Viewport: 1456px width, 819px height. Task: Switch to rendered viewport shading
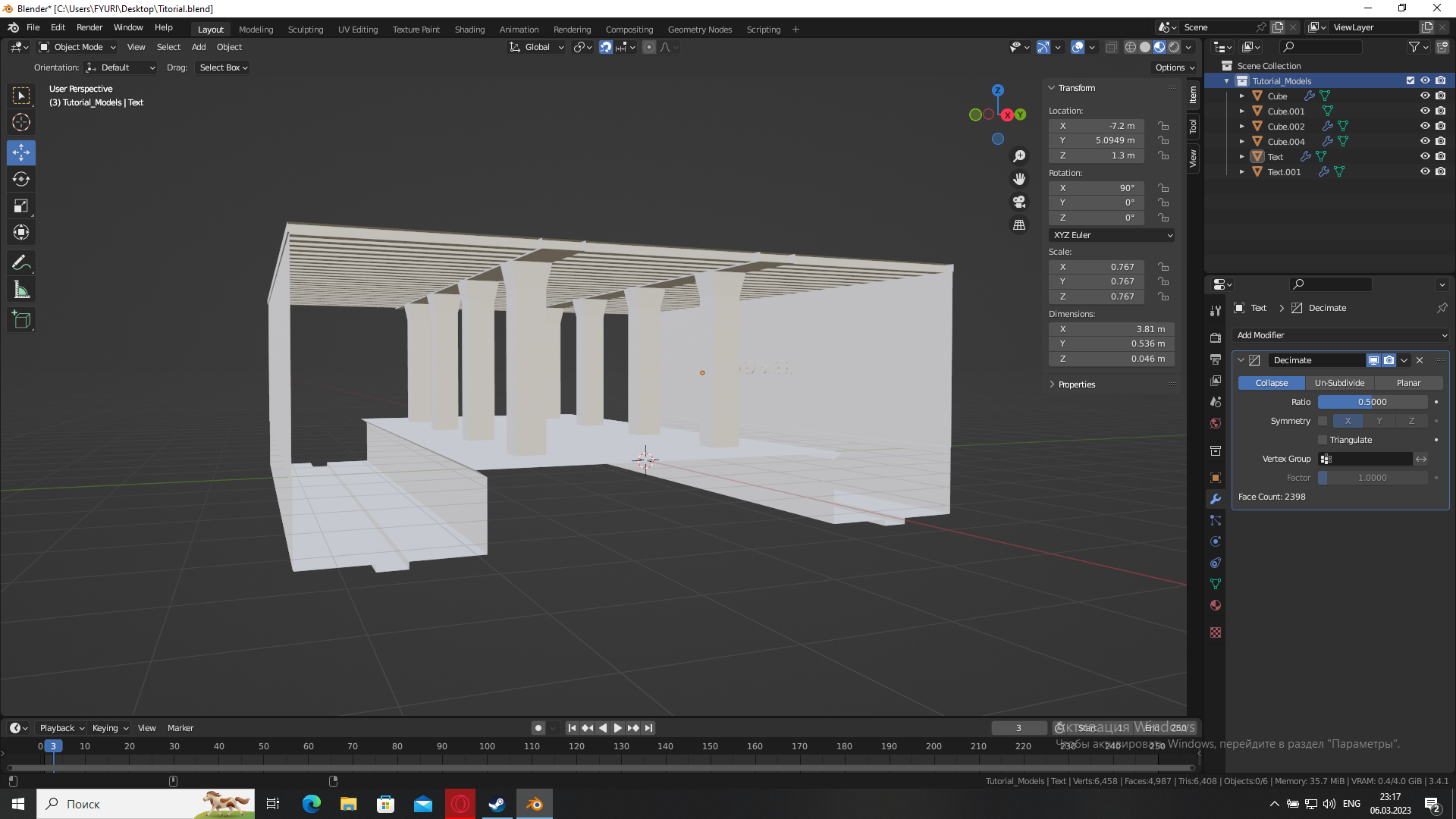1174,47
